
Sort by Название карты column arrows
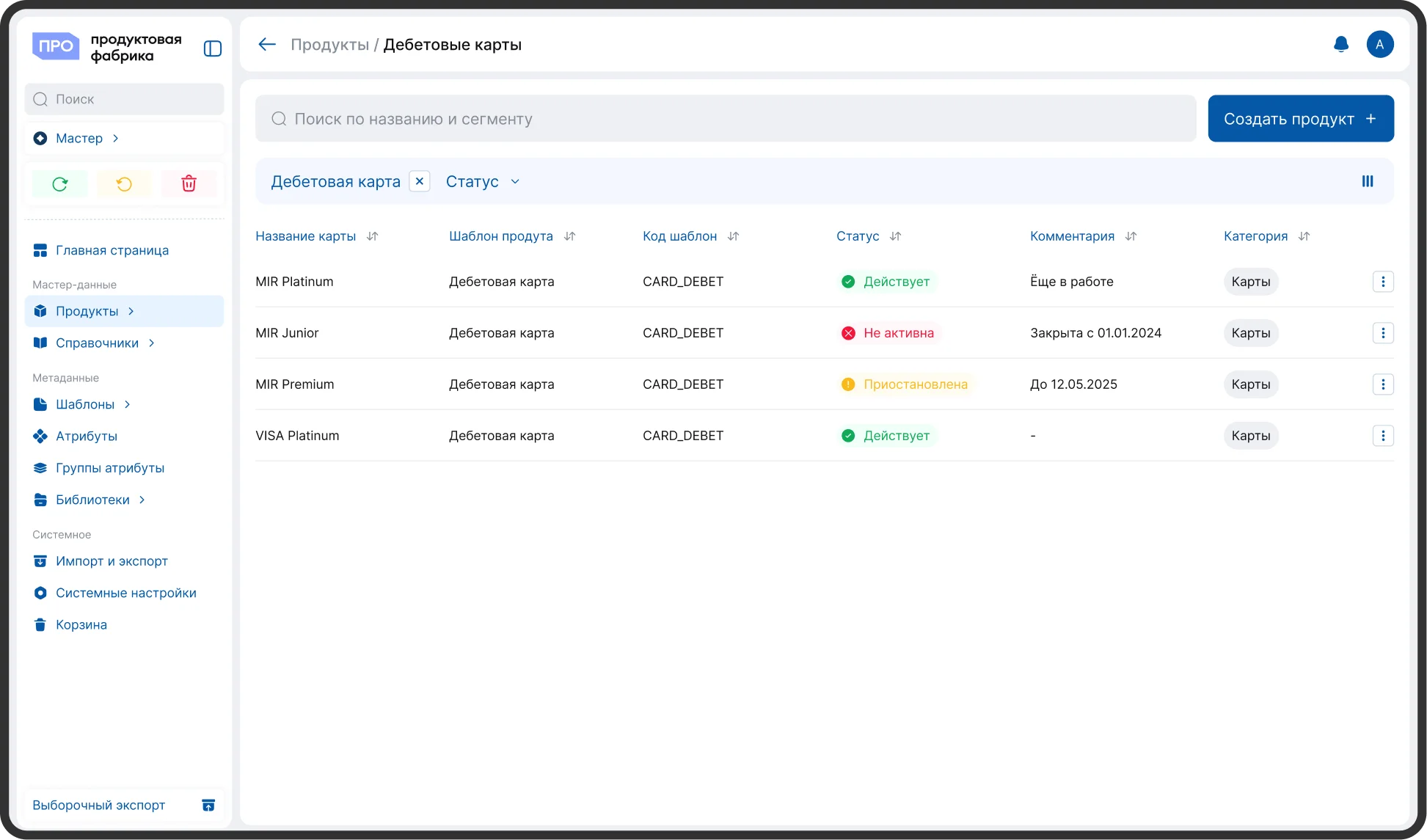[x=373, y=236]
